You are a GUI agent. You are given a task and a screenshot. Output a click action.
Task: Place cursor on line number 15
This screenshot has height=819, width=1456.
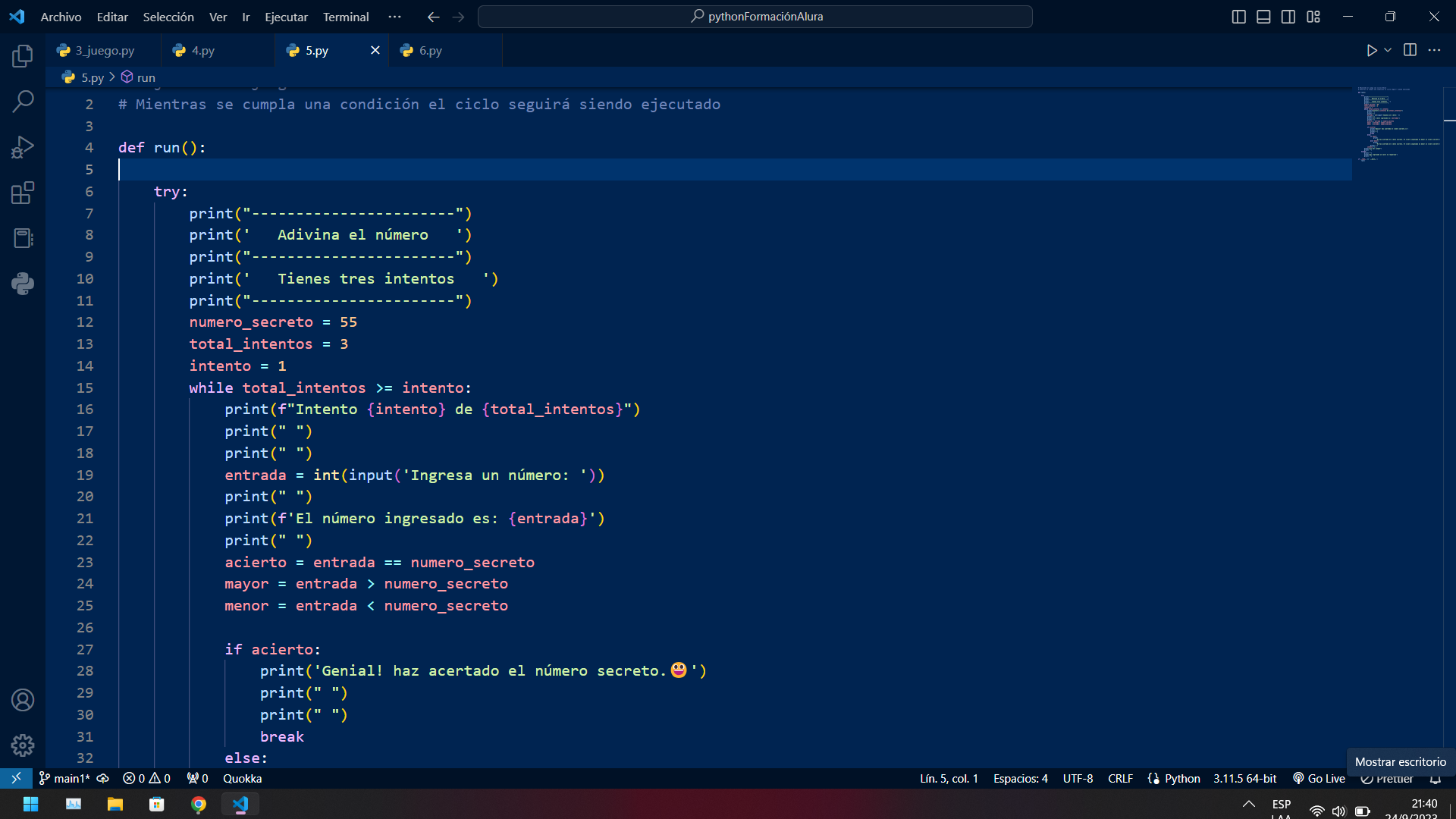coord(85,388)
